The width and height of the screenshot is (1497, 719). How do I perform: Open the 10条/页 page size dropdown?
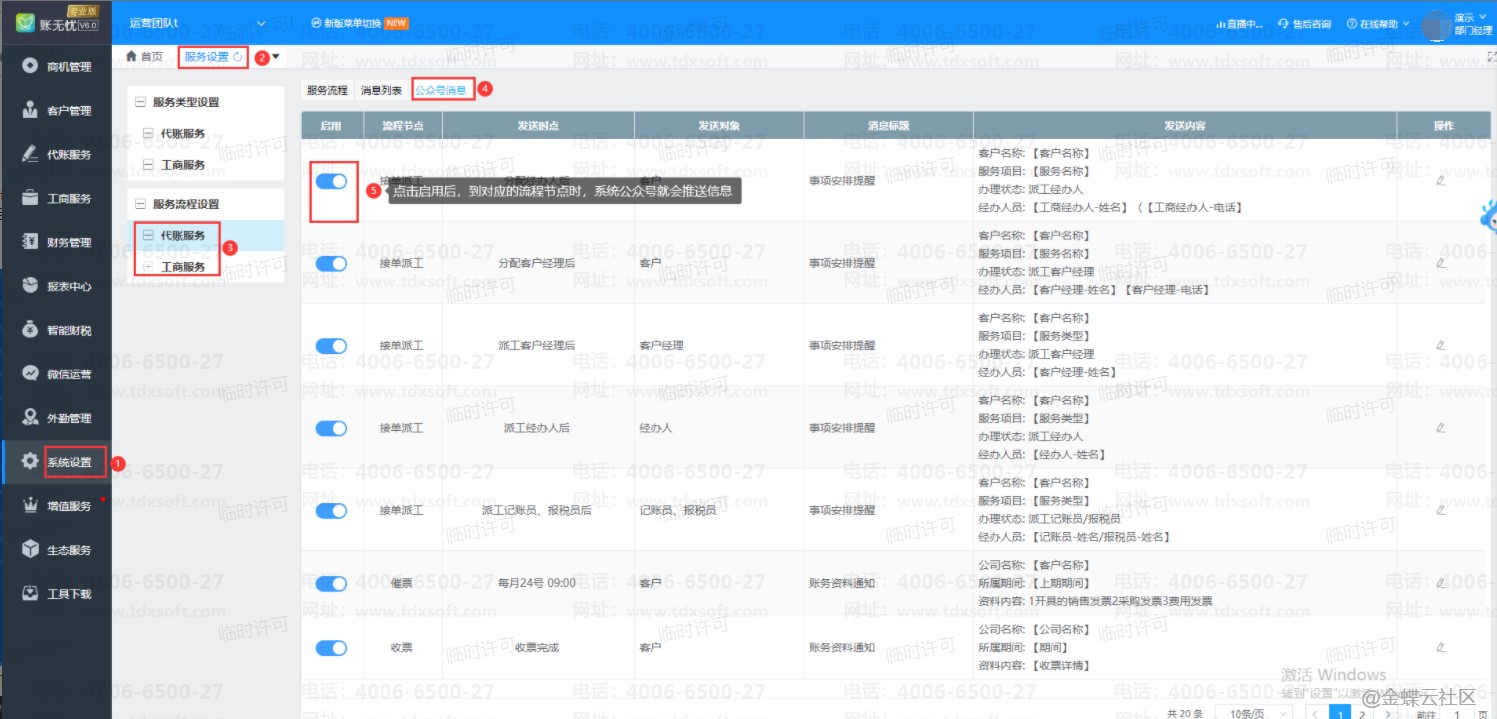point(1255,713)
